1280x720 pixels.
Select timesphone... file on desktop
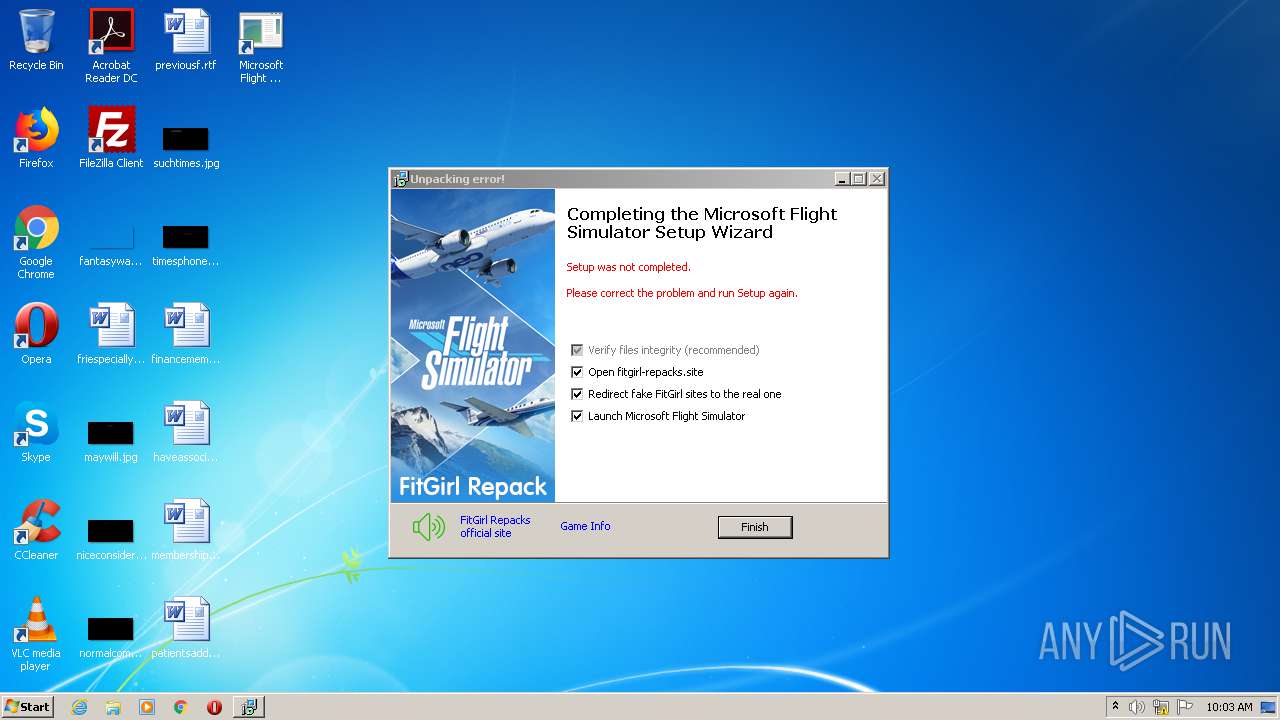coord(186,246)
